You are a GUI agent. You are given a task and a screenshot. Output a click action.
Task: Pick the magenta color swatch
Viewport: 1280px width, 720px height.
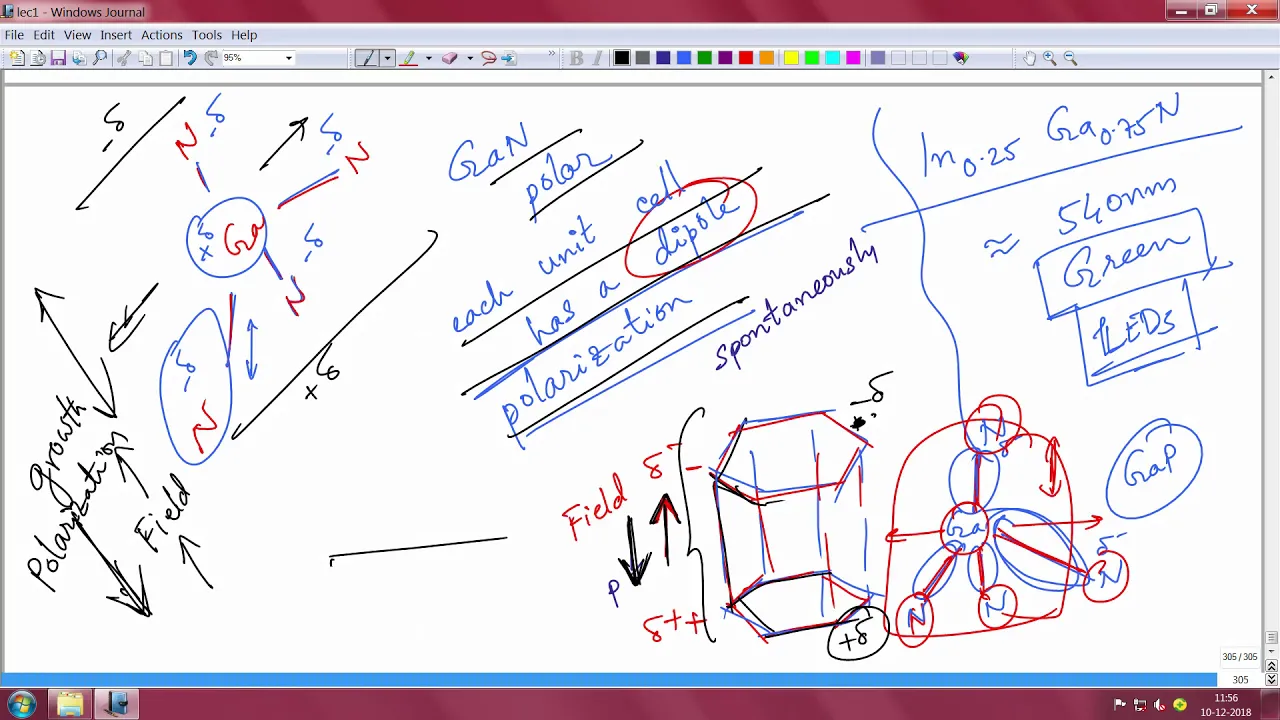[x=853, y=58]
